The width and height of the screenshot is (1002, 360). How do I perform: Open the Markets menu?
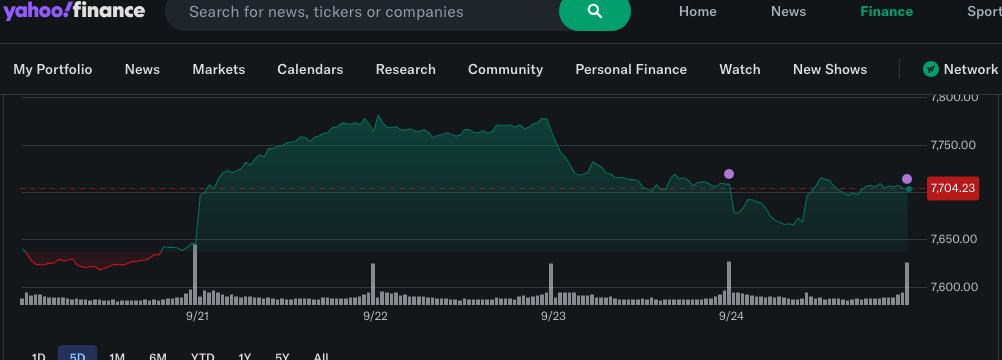[x=219, y=69]
